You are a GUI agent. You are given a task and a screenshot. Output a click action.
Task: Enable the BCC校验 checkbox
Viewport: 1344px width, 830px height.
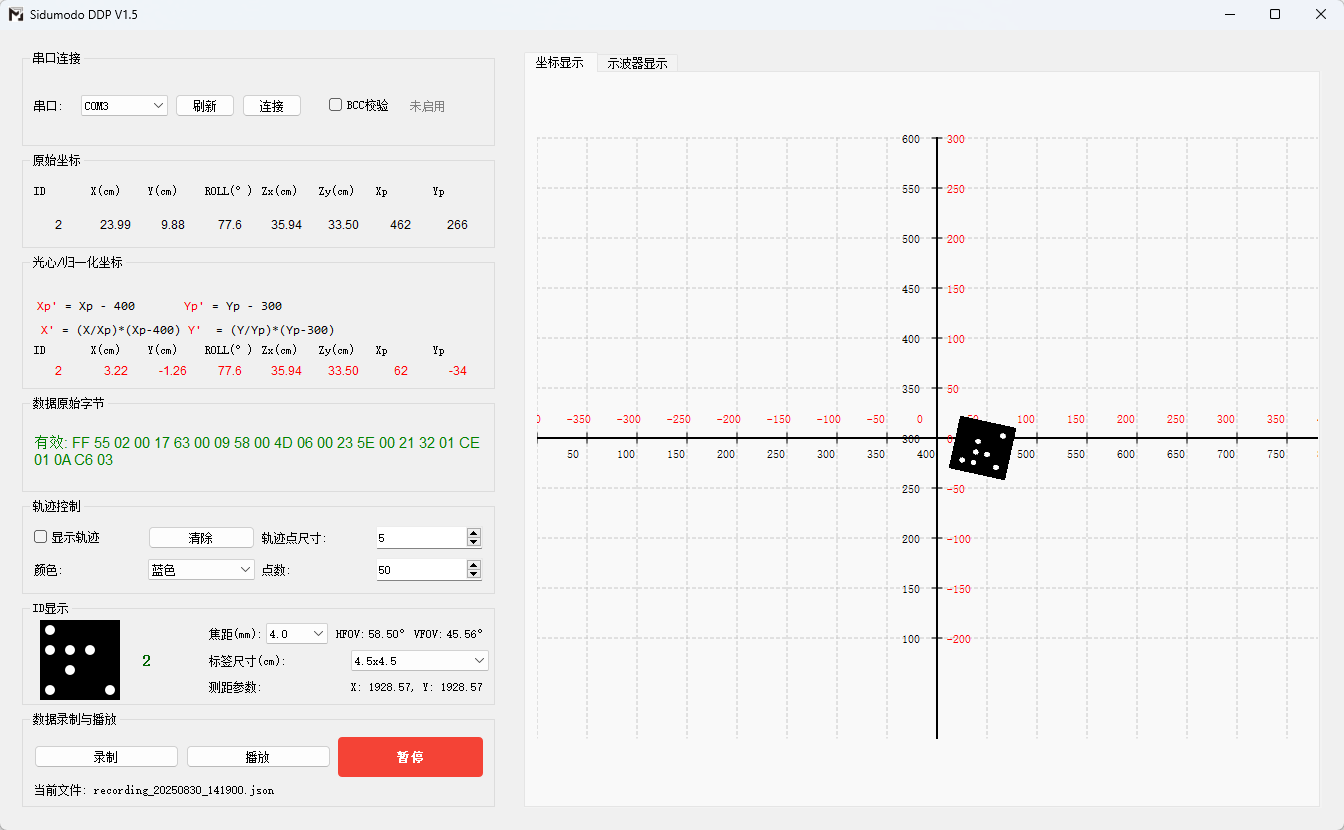click(x=336, y=105)
